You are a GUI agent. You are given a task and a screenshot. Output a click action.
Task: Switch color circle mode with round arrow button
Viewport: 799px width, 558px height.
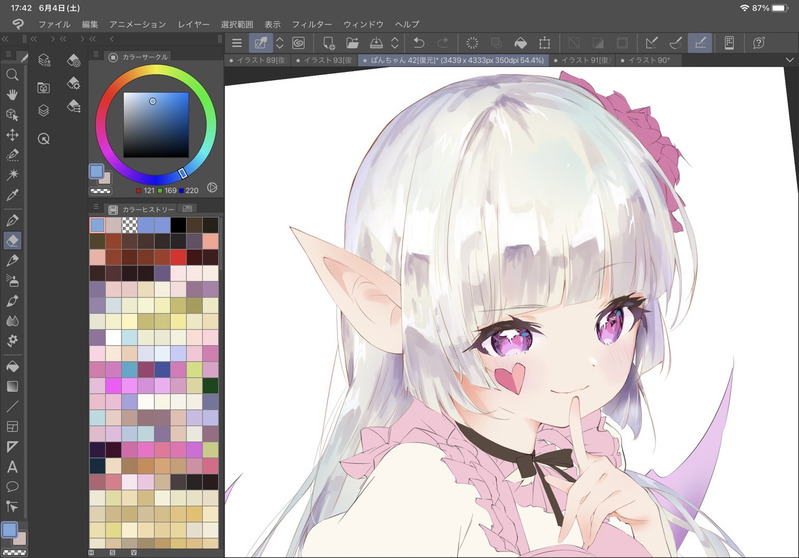pyautogui.click(x=212, y=188)
